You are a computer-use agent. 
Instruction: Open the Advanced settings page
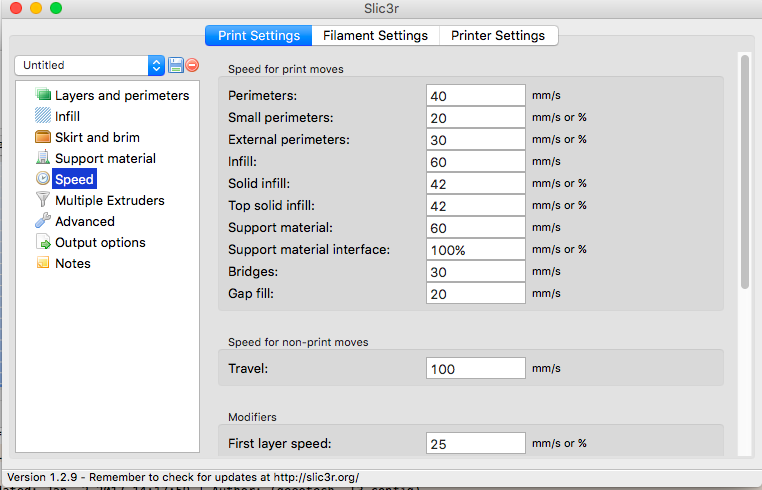click(85, 221)
